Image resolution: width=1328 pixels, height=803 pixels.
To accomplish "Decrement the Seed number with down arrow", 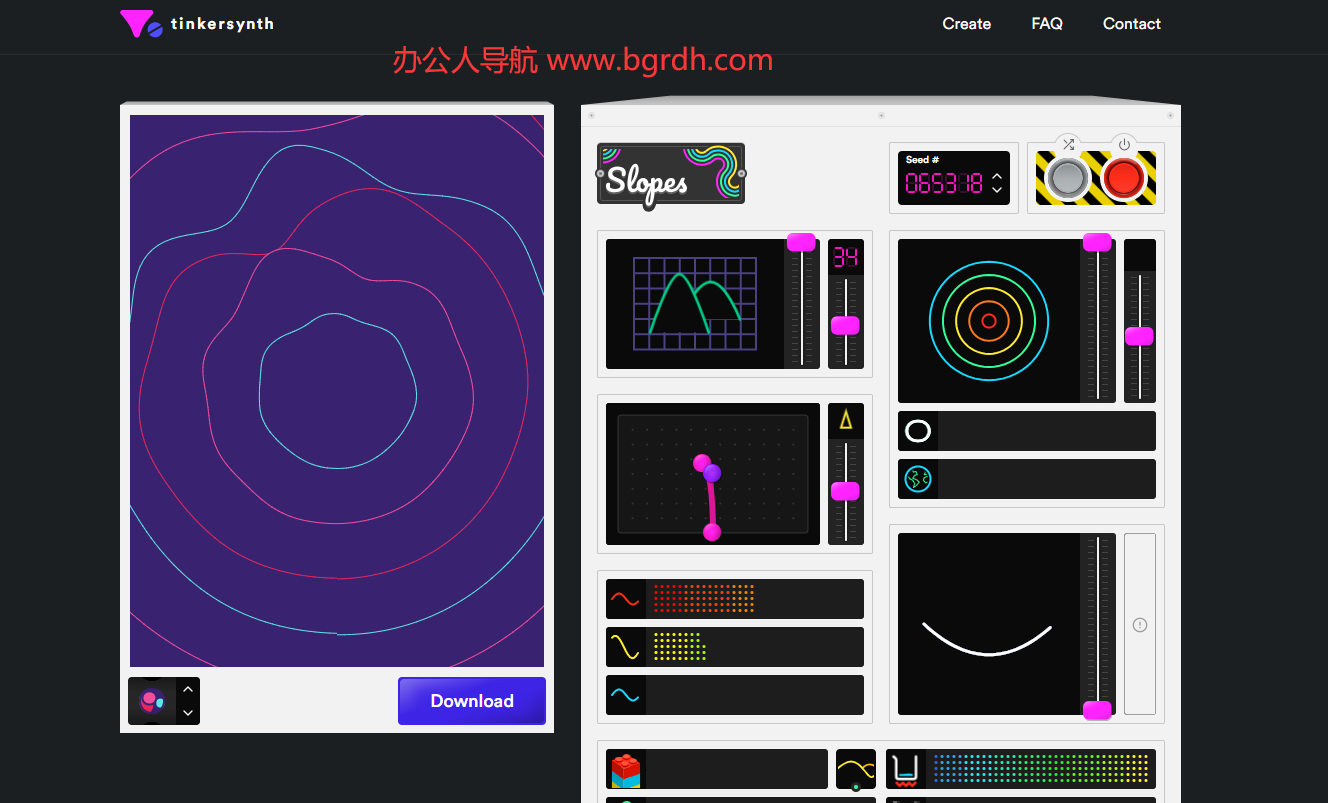I will click(996, 190).
